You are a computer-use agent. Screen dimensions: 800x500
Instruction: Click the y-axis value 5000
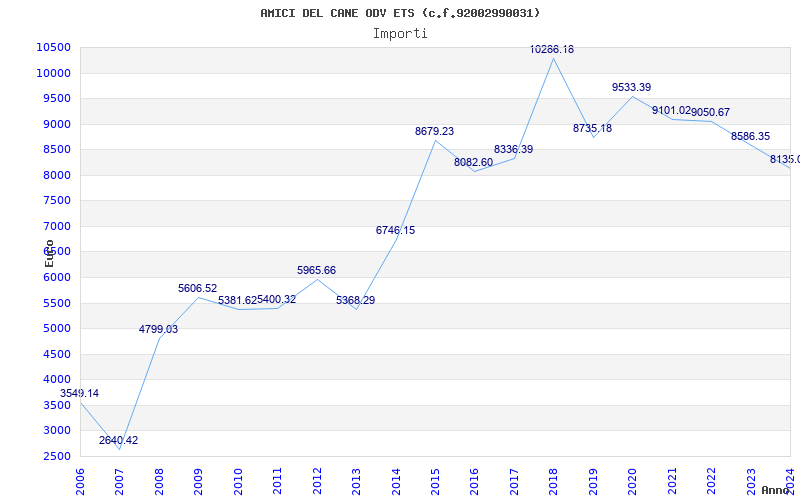57,329
